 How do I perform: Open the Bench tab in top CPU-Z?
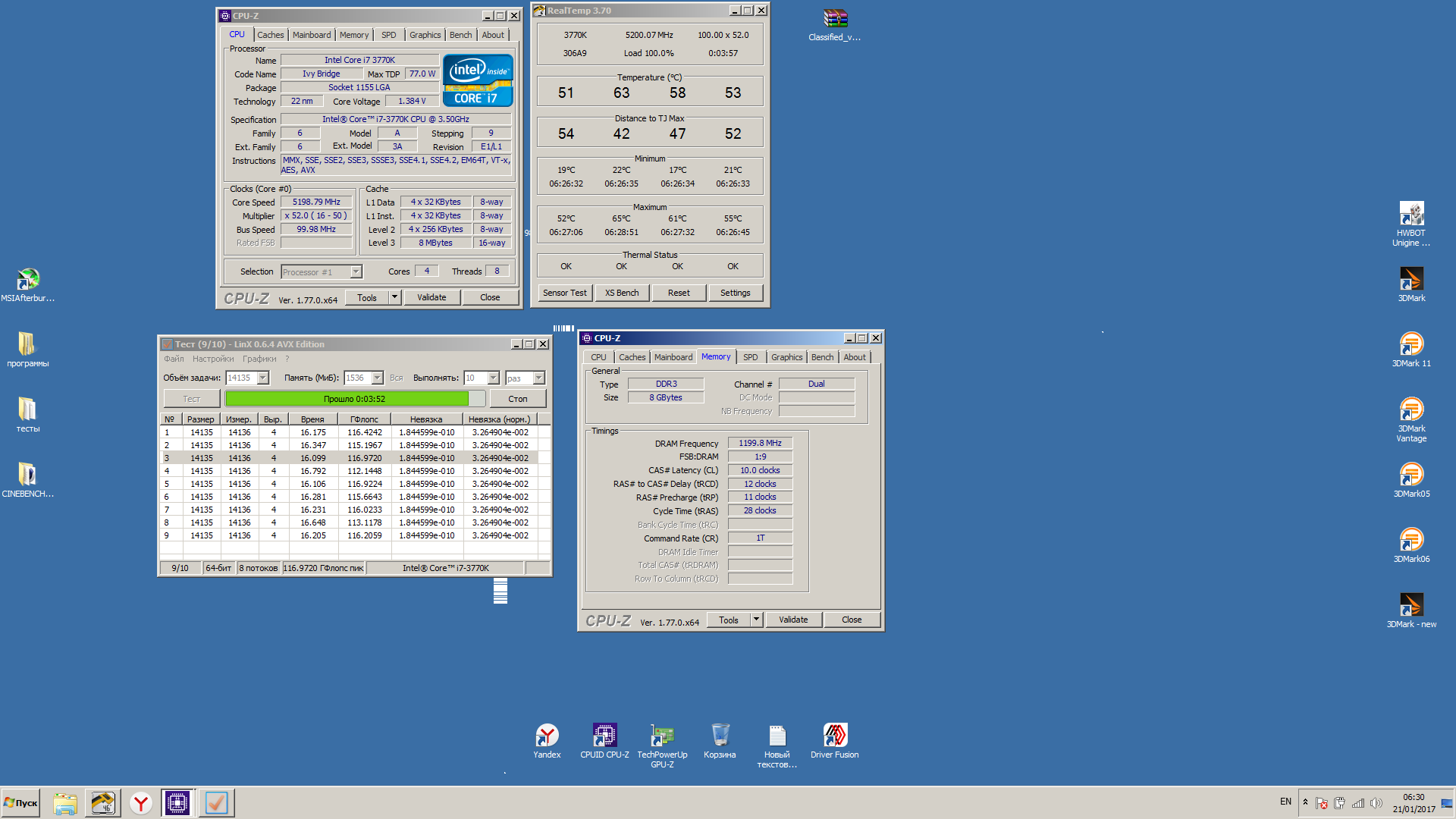click(x=460, y=35)
